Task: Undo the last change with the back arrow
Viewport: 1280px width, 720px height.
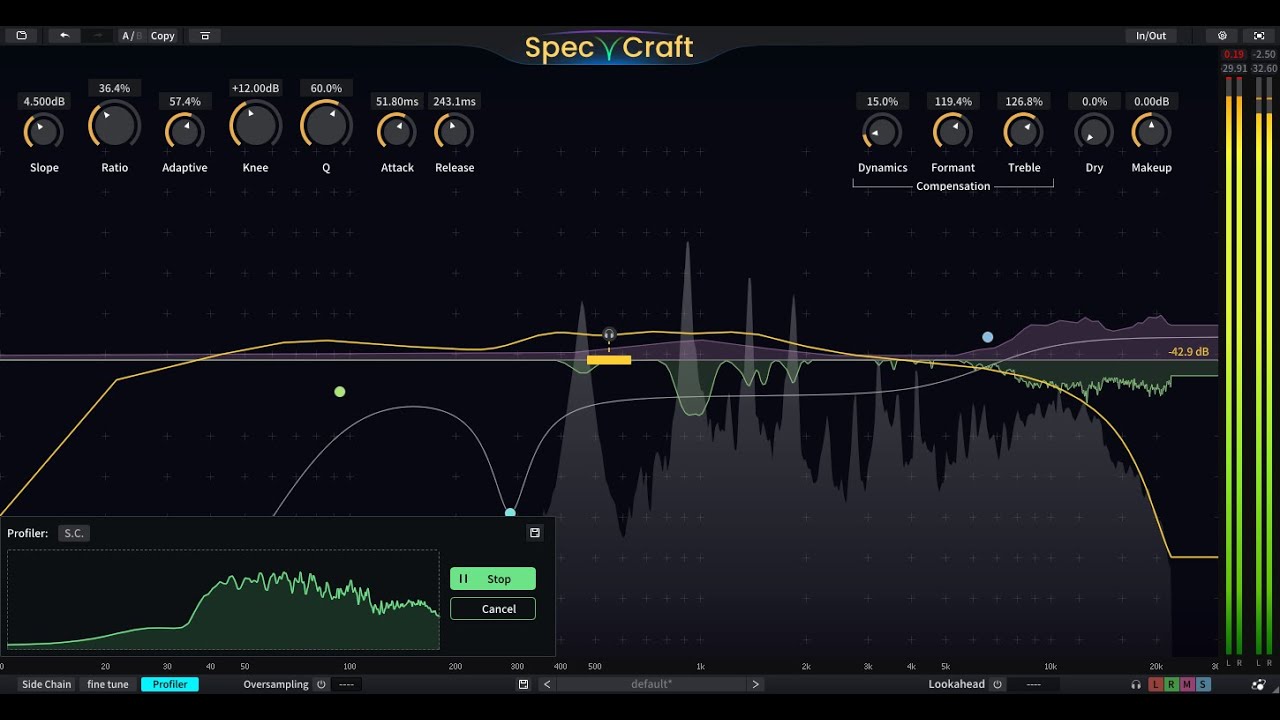Action: point(64,35)
